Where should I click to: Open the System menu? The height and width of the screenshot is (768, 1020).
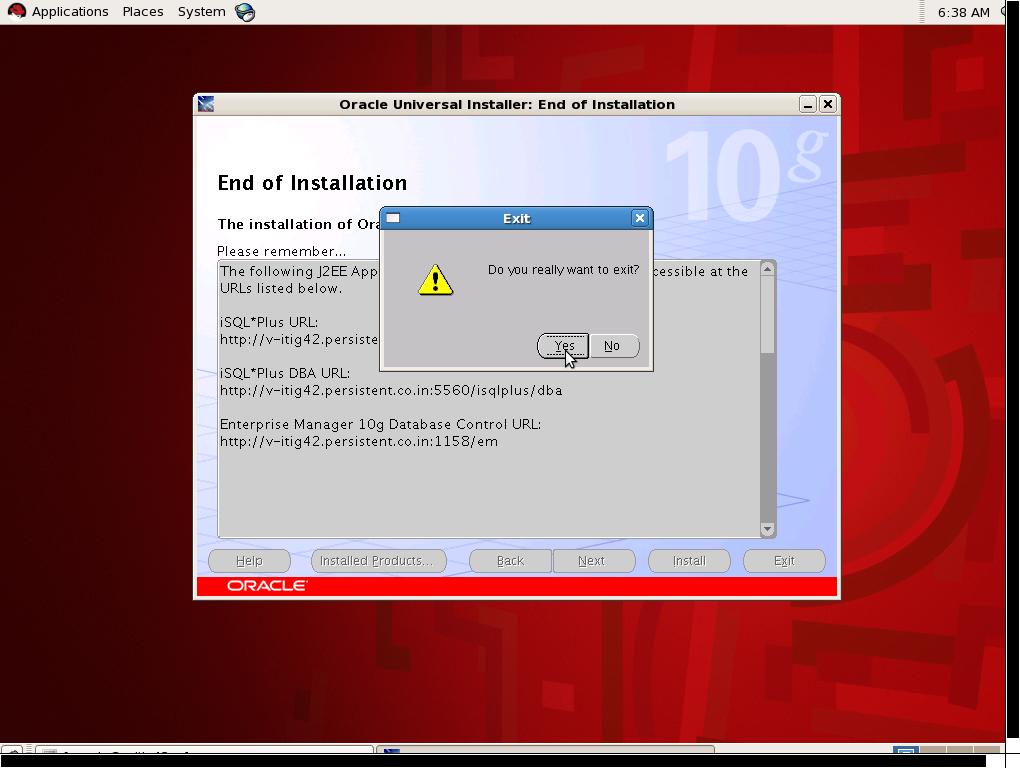(201, 12)
